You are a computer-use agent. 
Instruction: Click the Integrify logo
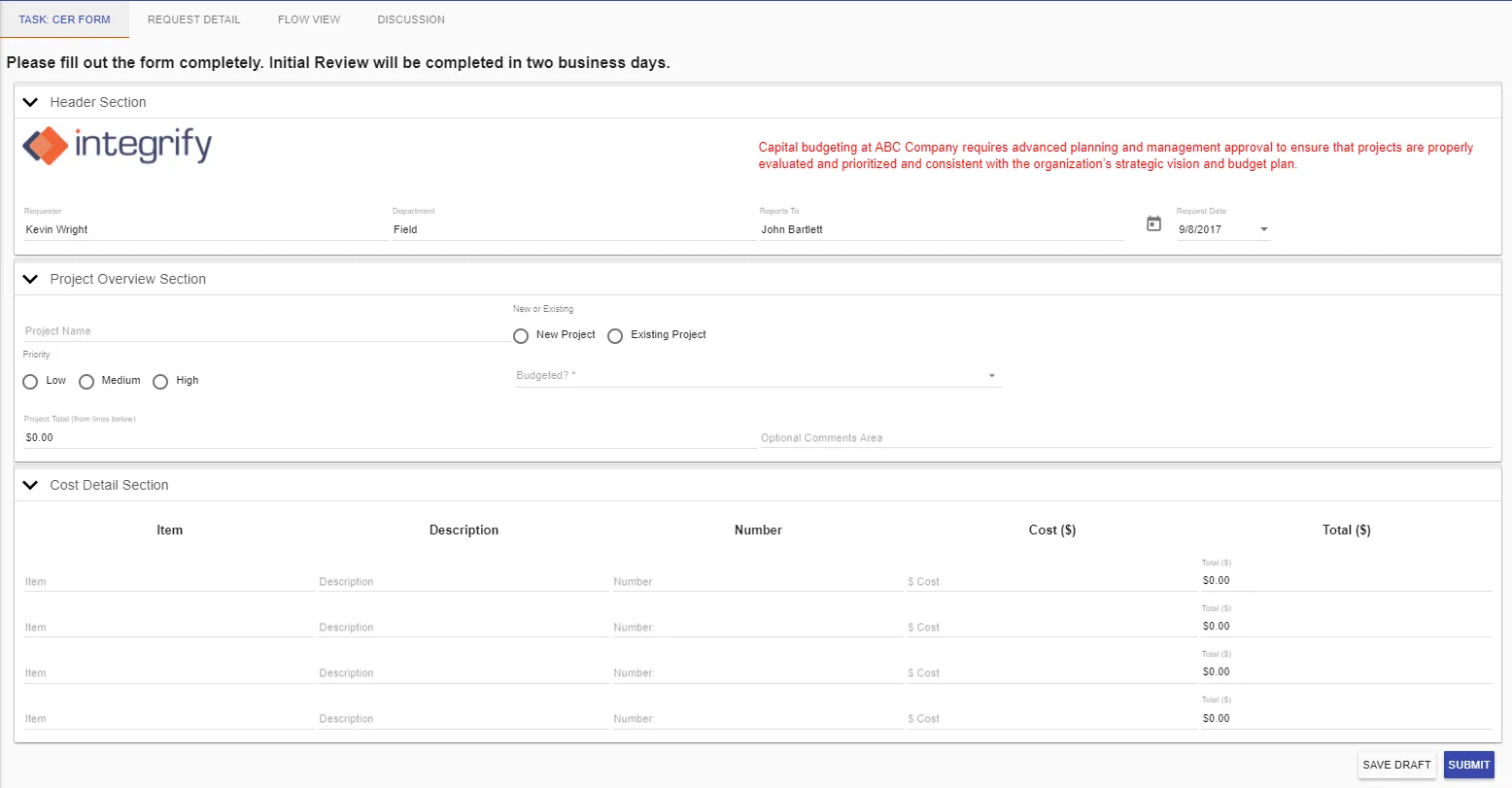point(117,146)
